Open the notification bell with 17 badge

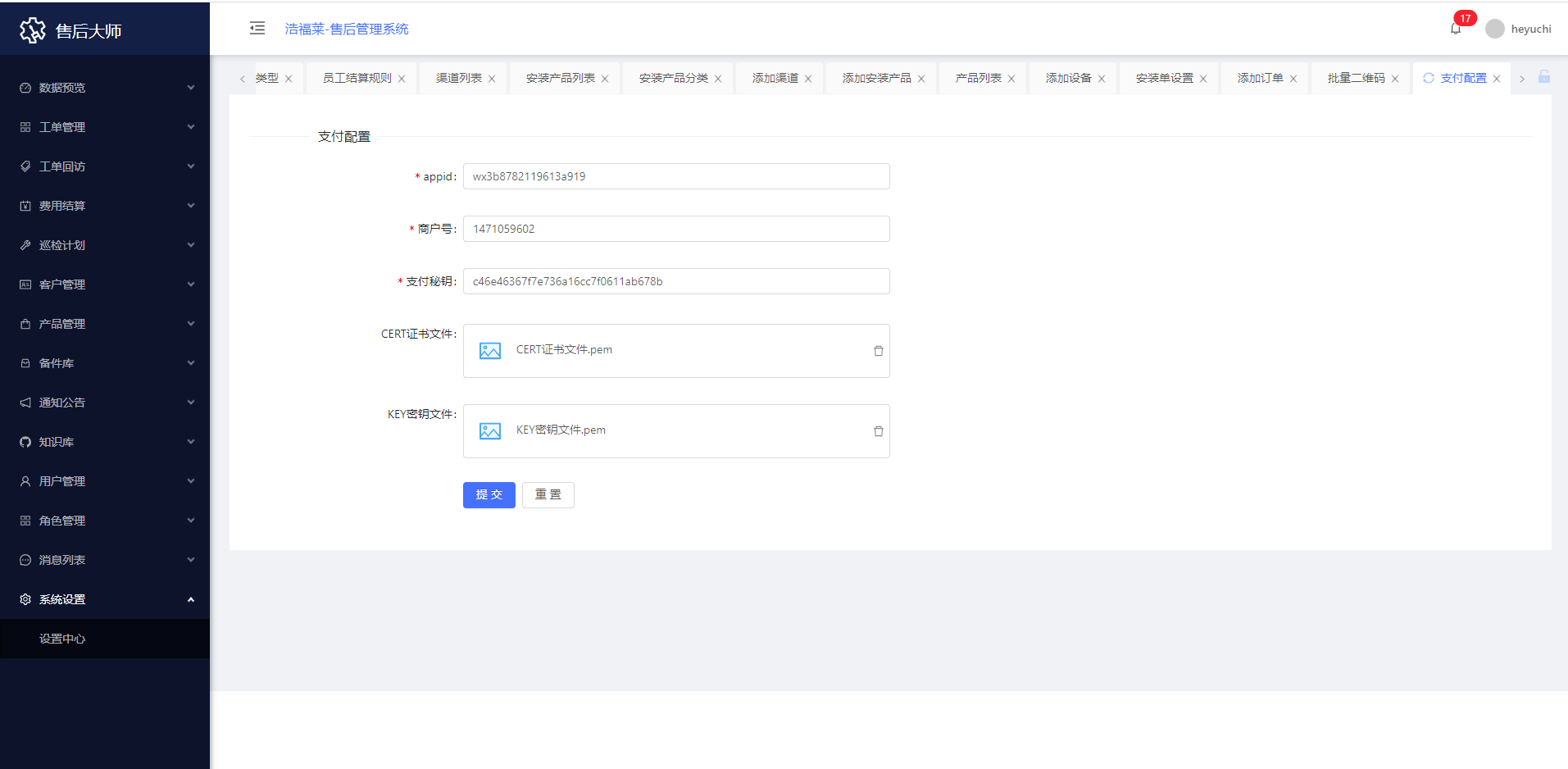click(x=1456, y=29)
